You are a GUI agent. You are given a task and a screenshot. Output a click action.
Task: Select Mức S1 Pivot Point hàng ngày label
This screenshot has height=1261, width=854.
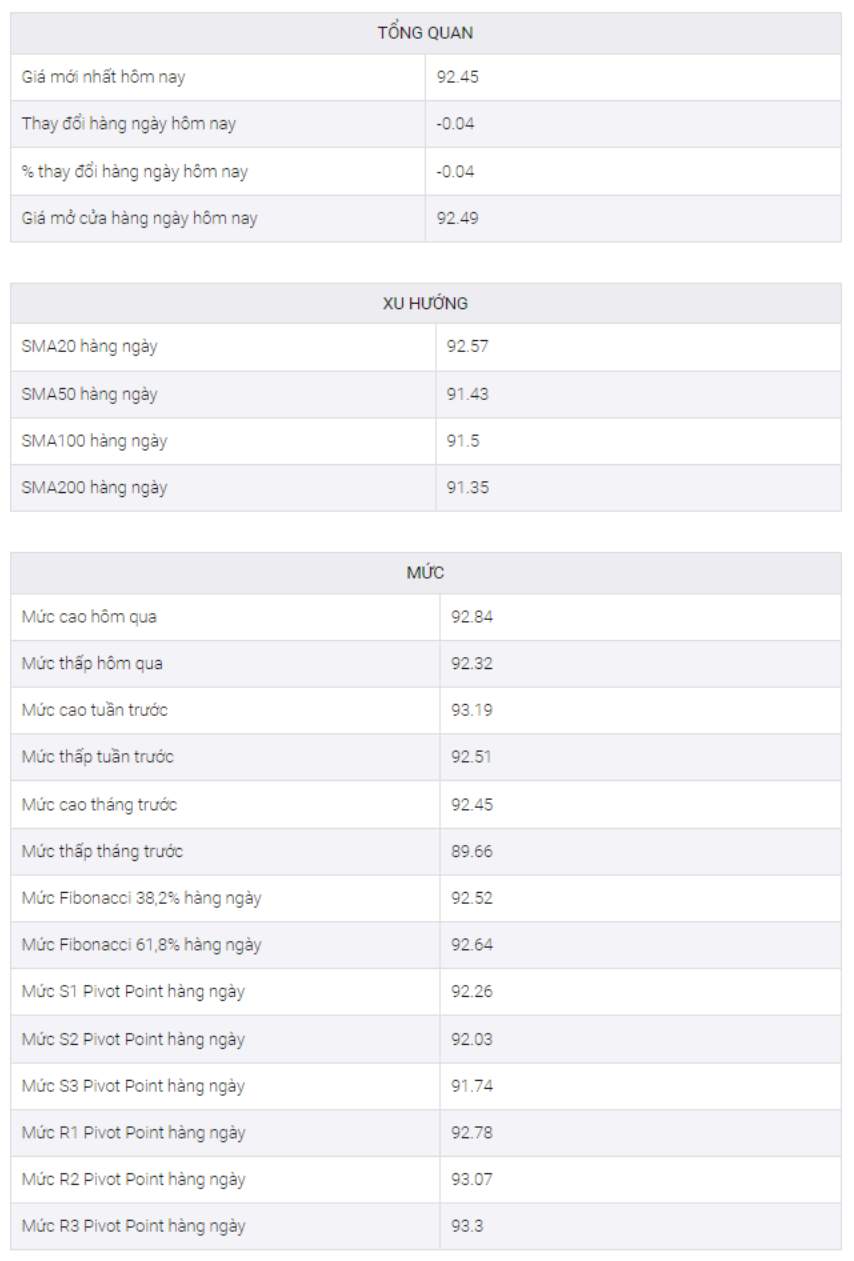133,992
